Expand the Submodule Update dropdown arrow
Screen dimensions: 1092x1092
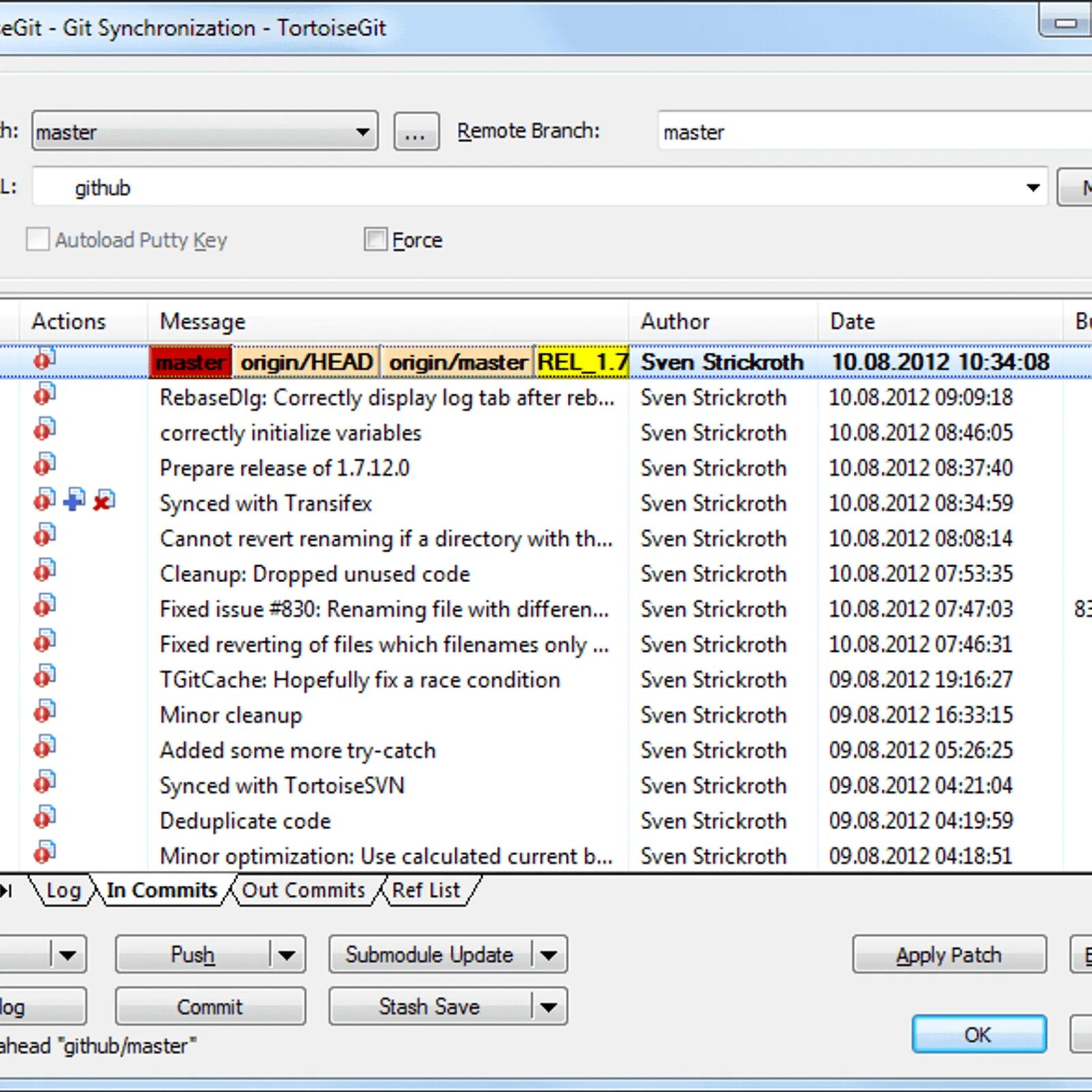click(549, 954)
